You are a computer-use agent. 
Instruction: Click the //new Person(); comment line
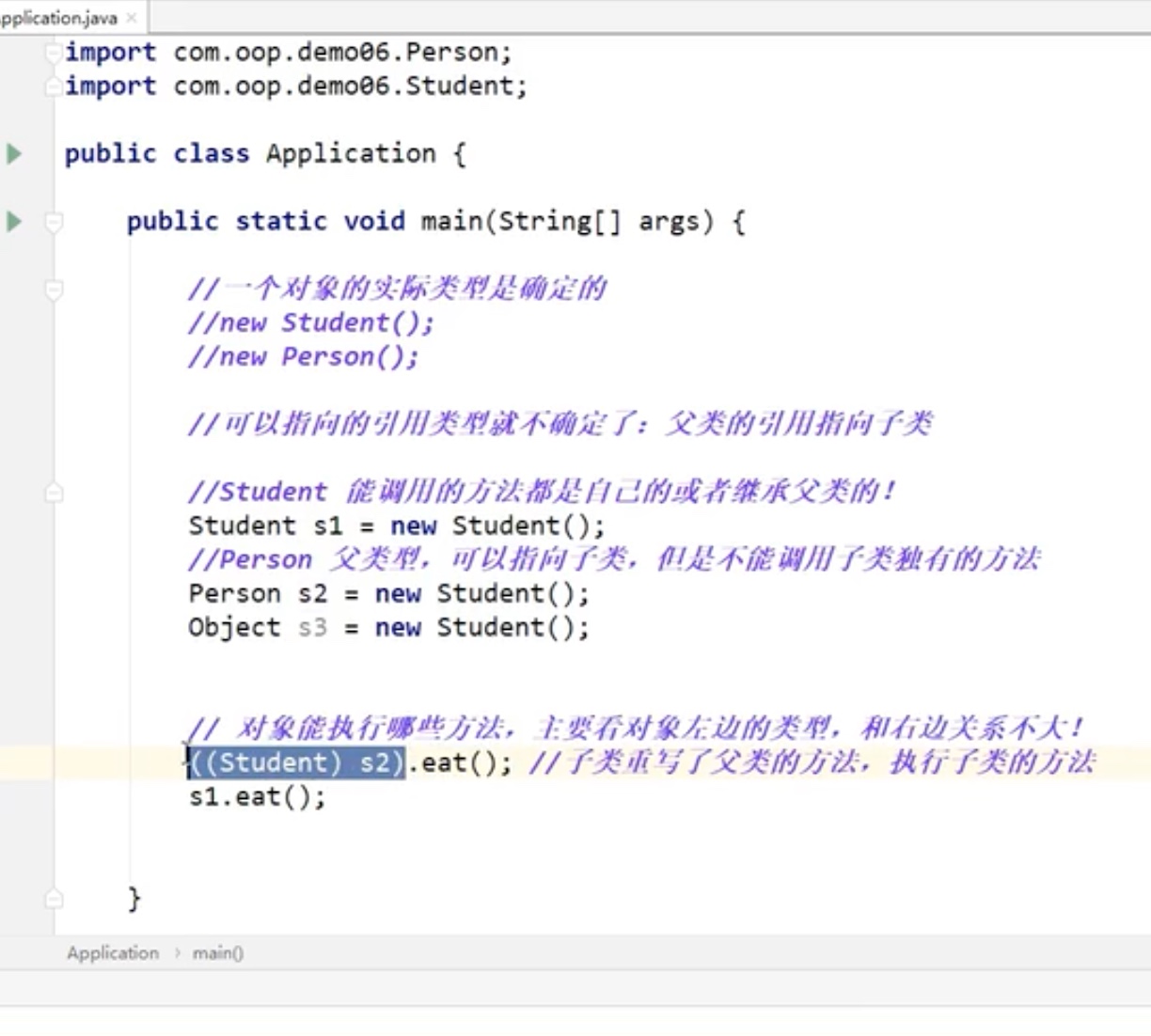[303, 357]
